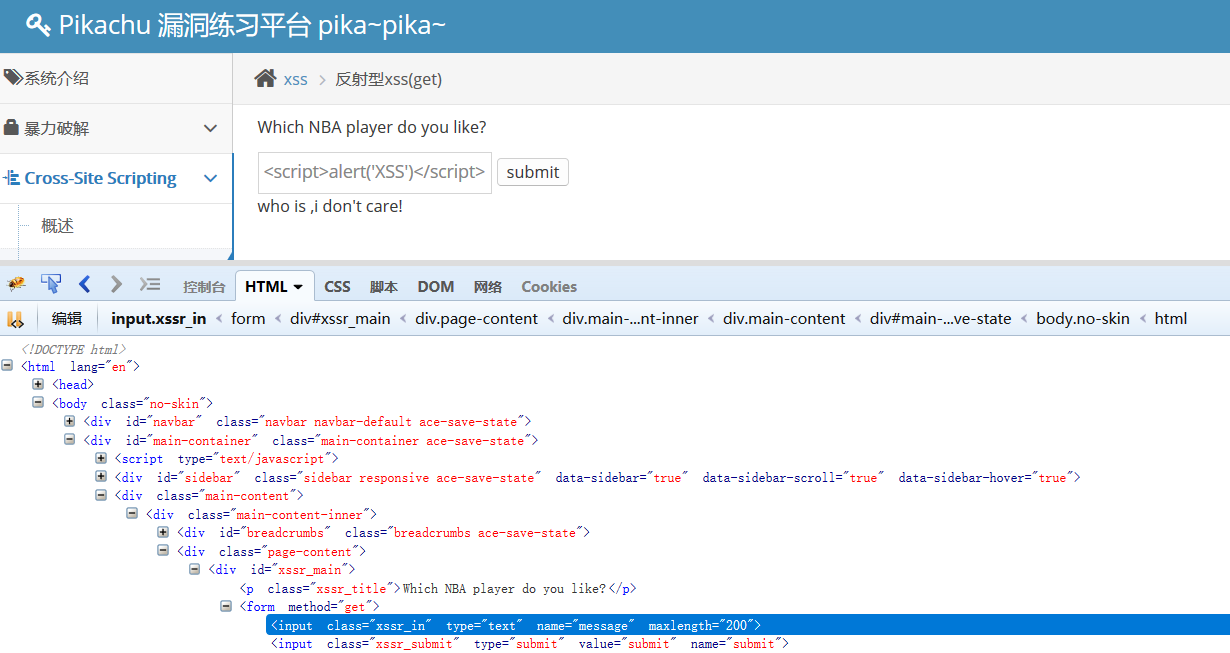Select div#main-...ve-state in element path

941,318
